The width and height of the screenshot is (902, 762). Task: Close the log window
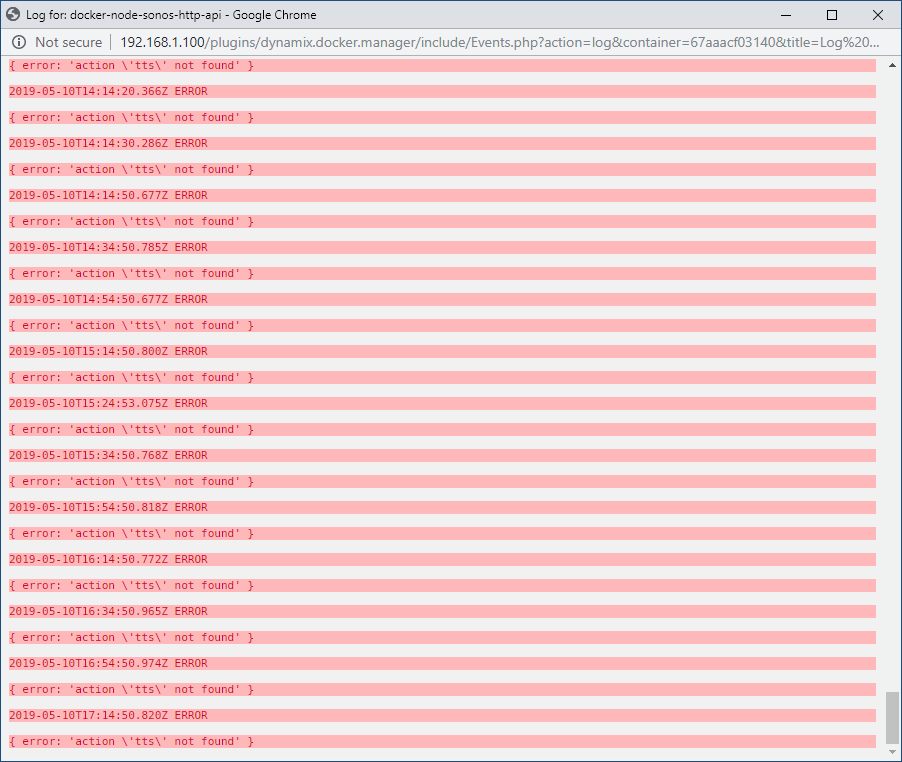click(878, 15)
